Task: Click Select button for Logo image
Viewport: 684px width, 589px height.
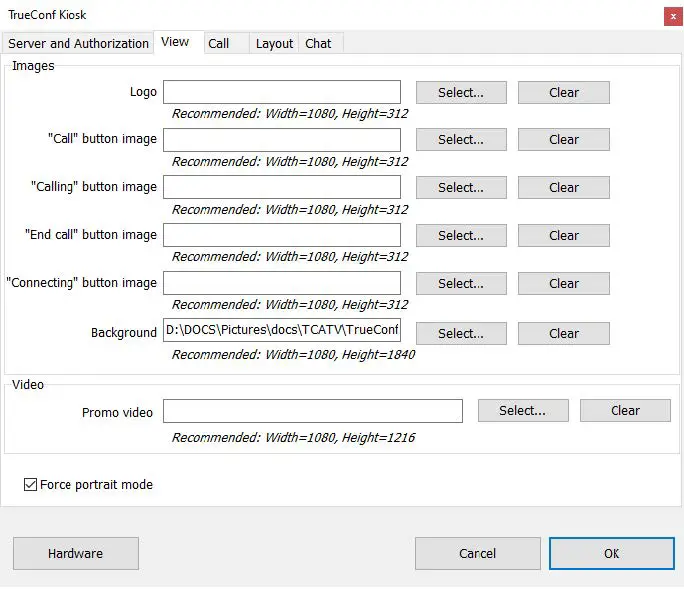Action: pyautogui.click(x=461, y=92)
